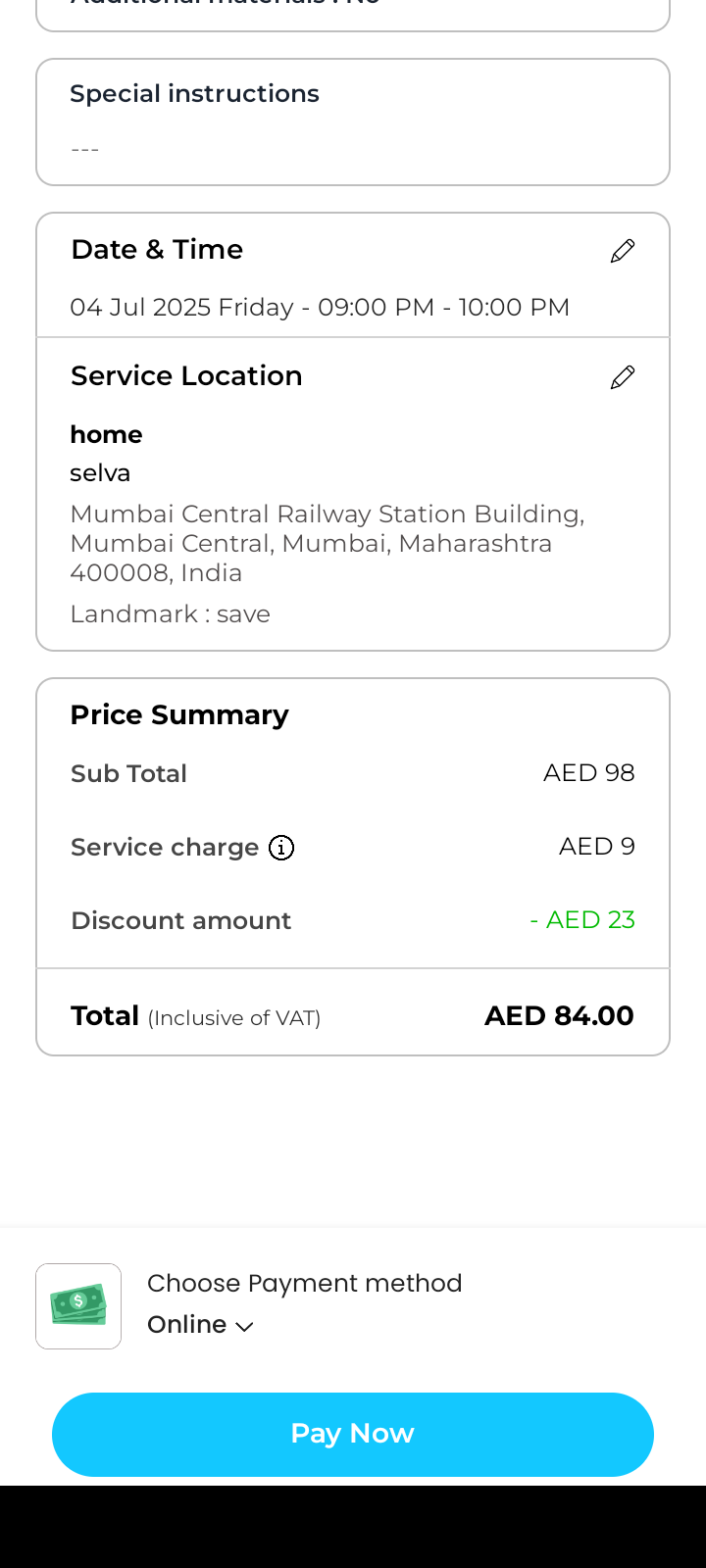This screenshot has width=706, height=1568.
Task: Click the home address label
Action: click(106, 434)
